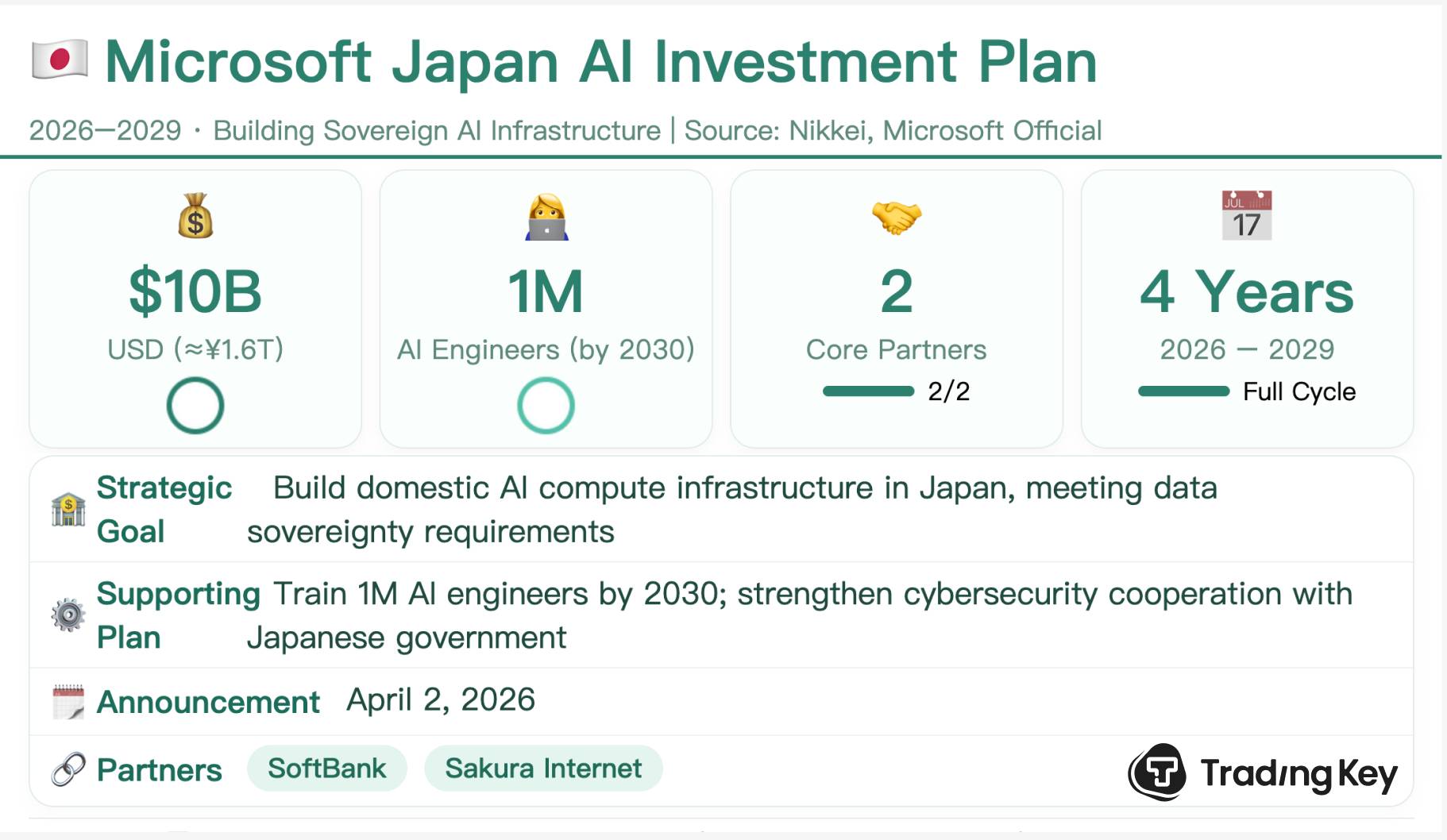
Task: Click the July 17 calendar icon
Action: [x=1246, y=215]
